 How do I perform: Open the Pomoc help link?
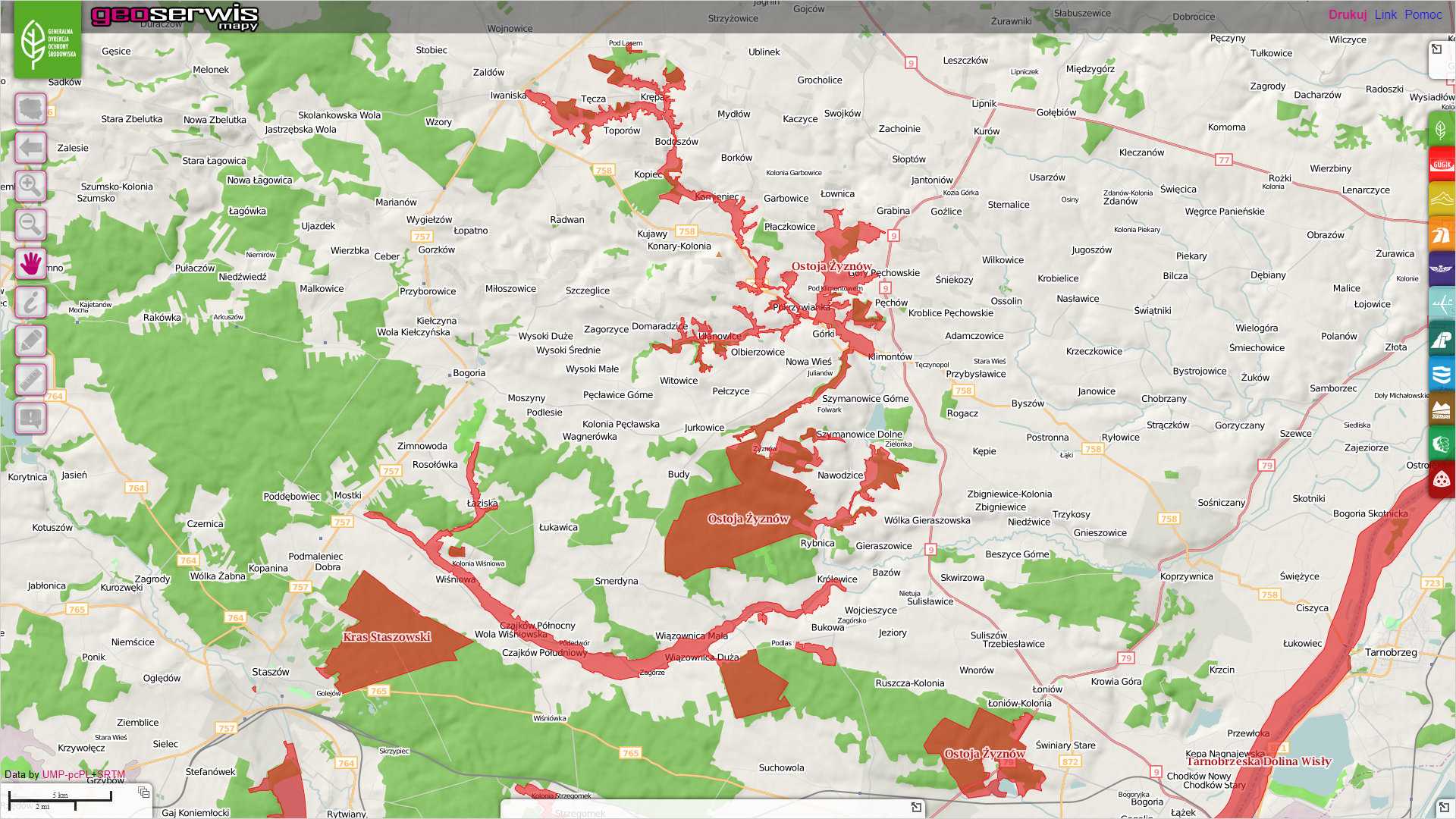(1423, 14)
